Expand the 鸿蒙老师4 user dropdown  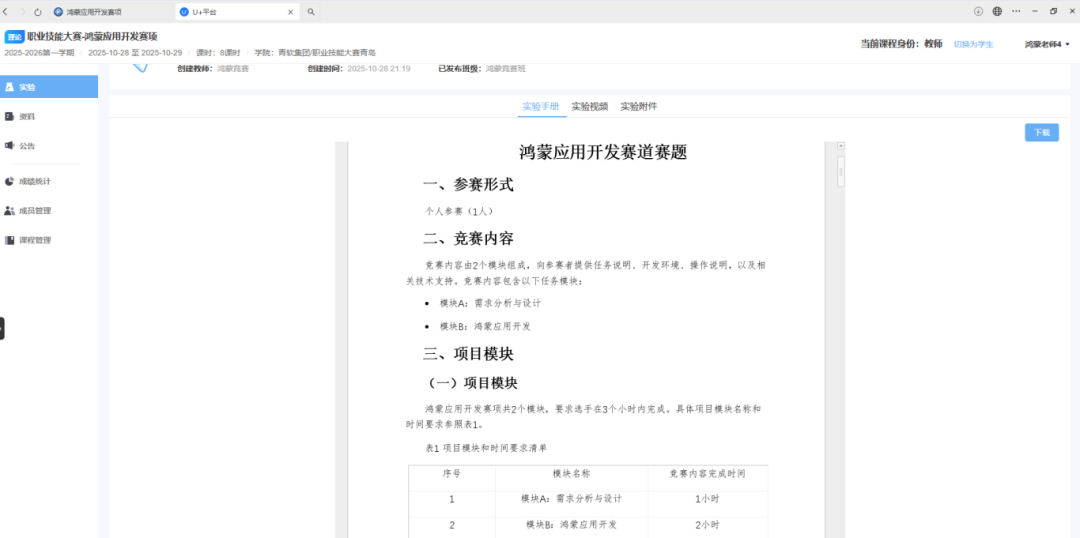(x=1047, y=44)
